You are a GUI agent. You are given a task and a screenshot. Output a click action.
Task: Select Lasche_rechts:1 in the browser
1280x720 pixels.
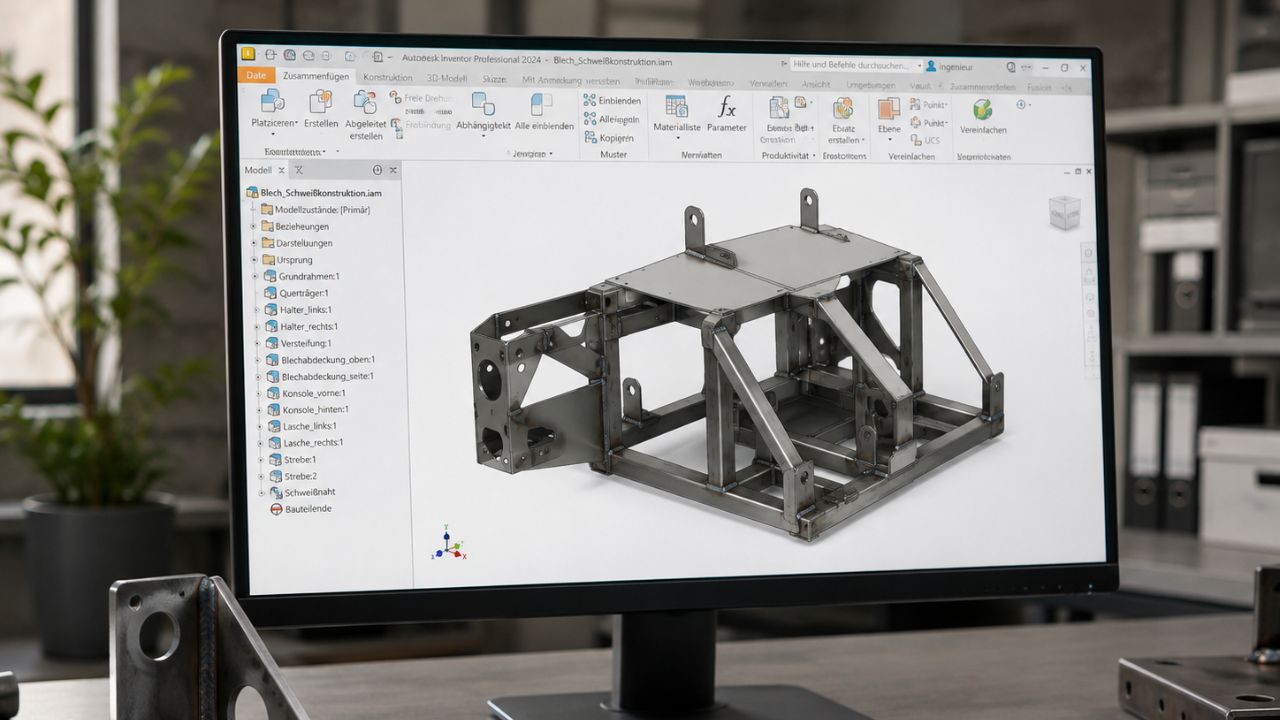tap(305, 443)
